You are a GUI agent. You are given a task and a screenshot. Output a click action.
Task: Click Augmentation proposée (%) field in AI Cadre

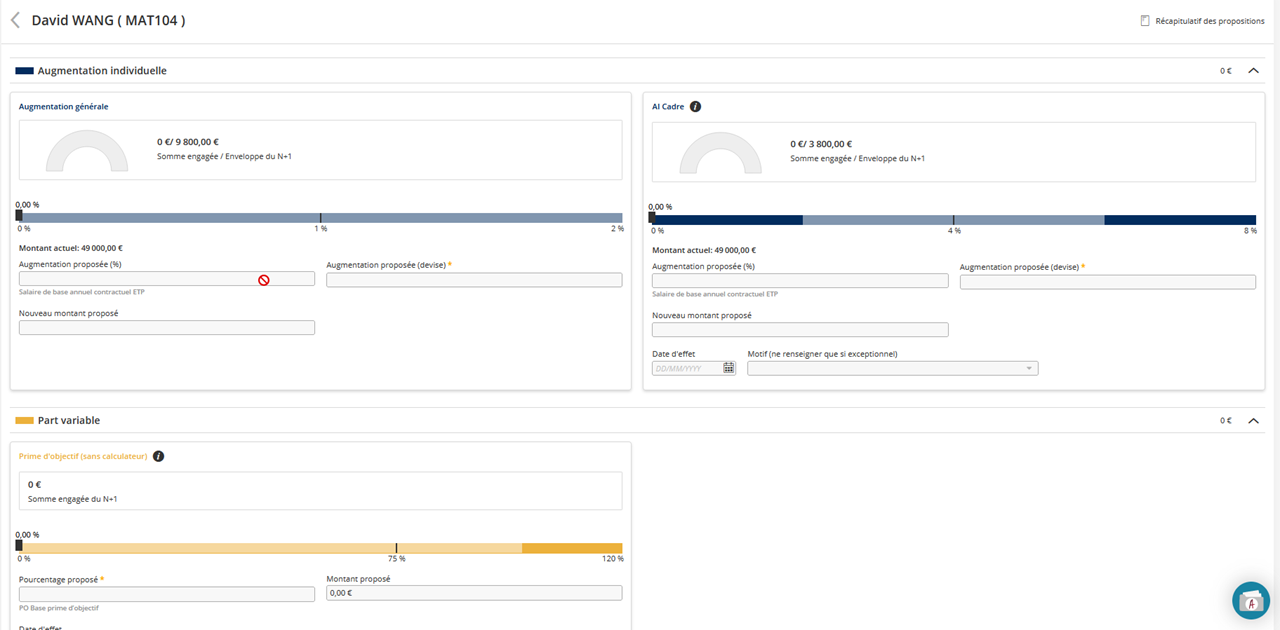[800, 281]
